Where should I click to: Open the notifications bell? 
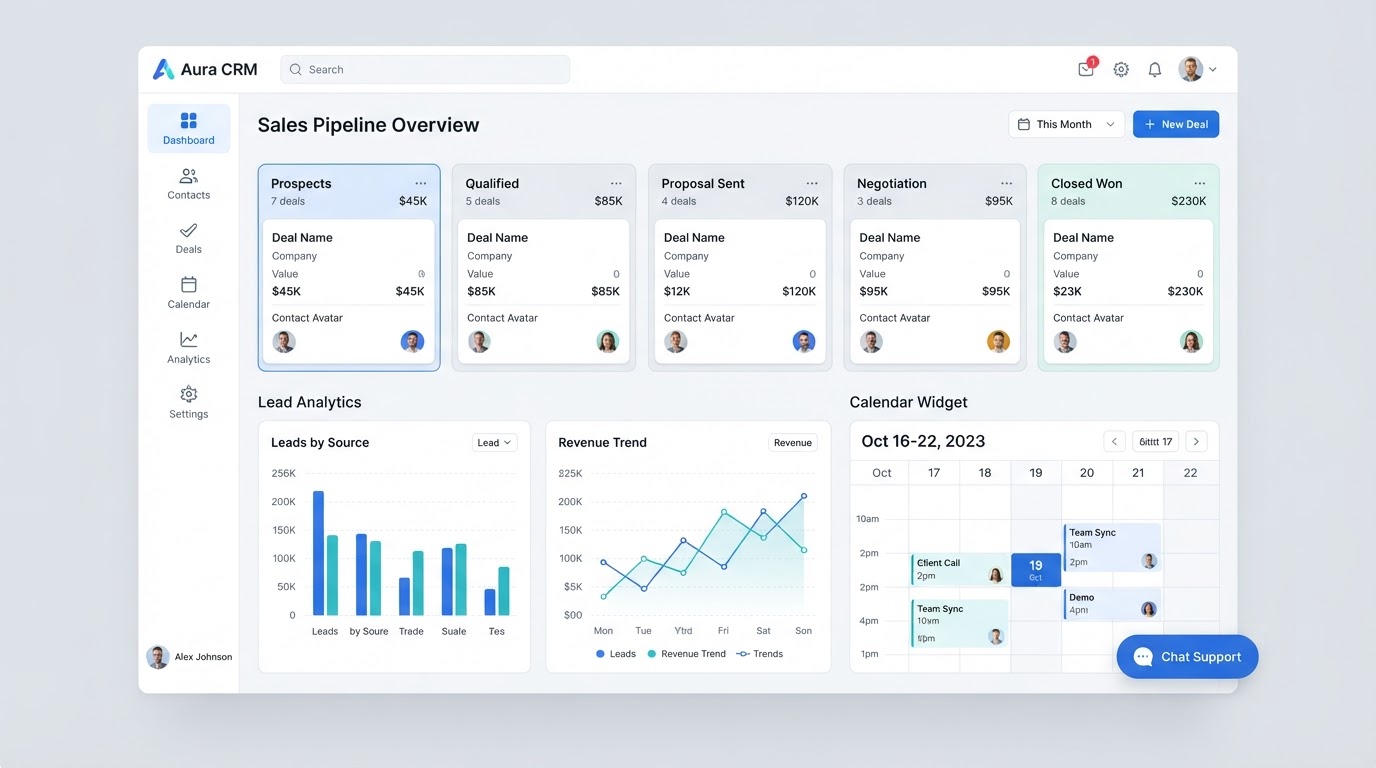(1154, 69)
